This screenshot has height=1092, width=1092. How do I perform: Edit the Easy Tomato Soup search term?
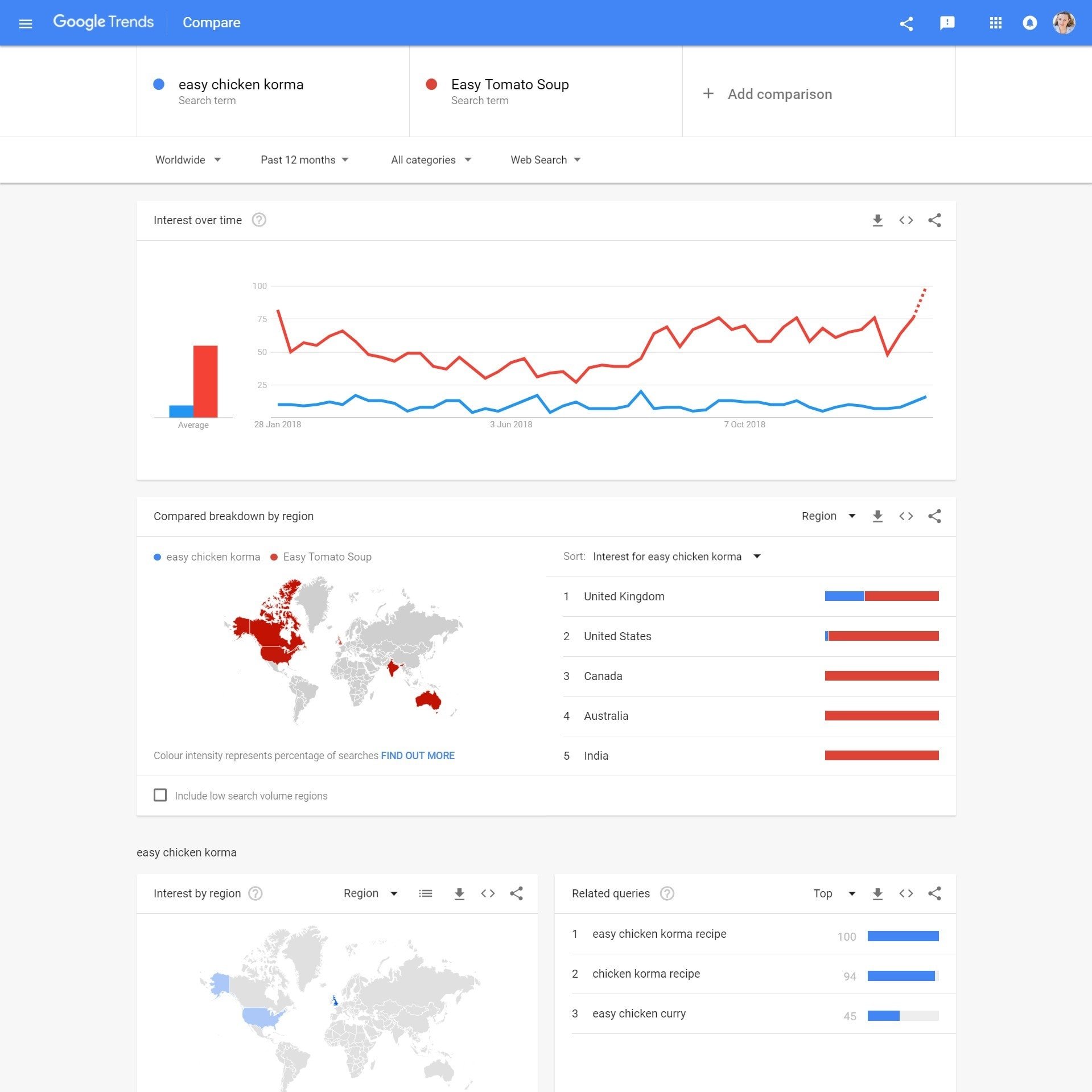(x=546, y=91)
